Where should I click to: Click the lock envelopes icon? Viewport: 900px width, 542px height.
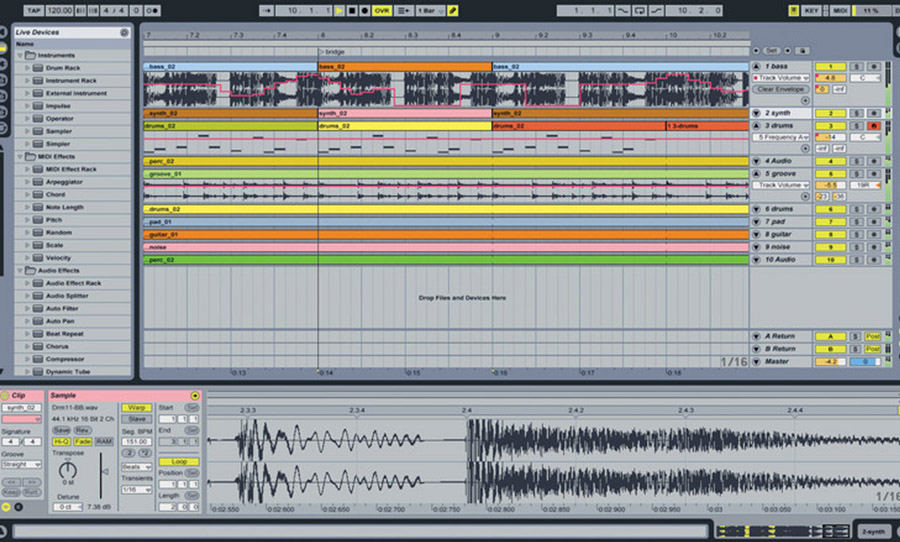point(802,51)
